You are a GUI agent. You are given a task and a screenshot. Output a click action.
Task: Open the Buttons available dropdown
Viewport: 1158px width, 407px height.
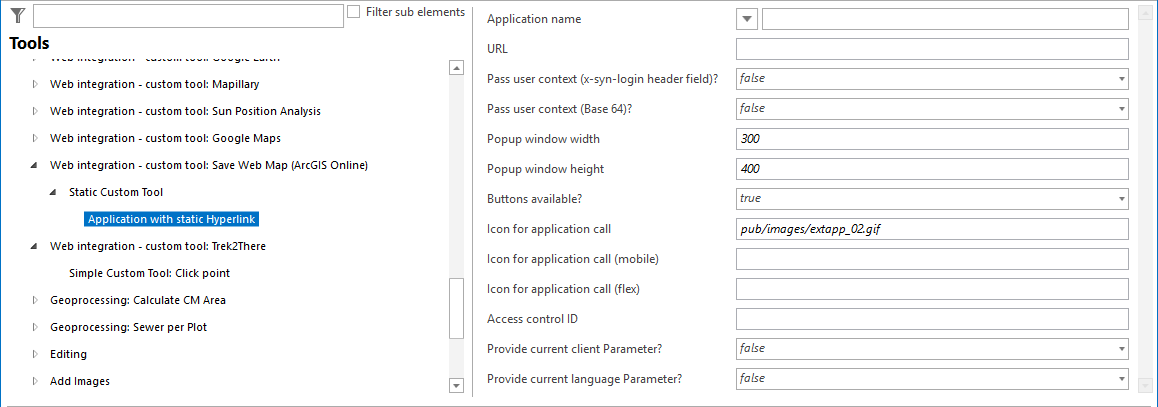1120,199
